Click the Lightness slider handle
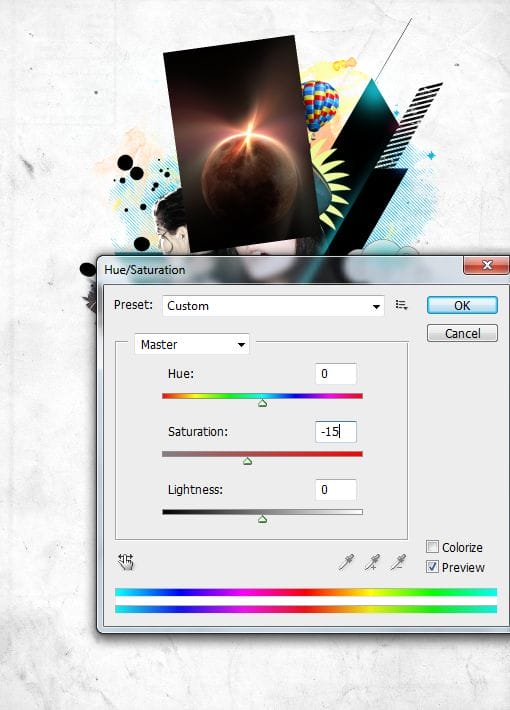 pyautogui.click(x=262, y=519)
